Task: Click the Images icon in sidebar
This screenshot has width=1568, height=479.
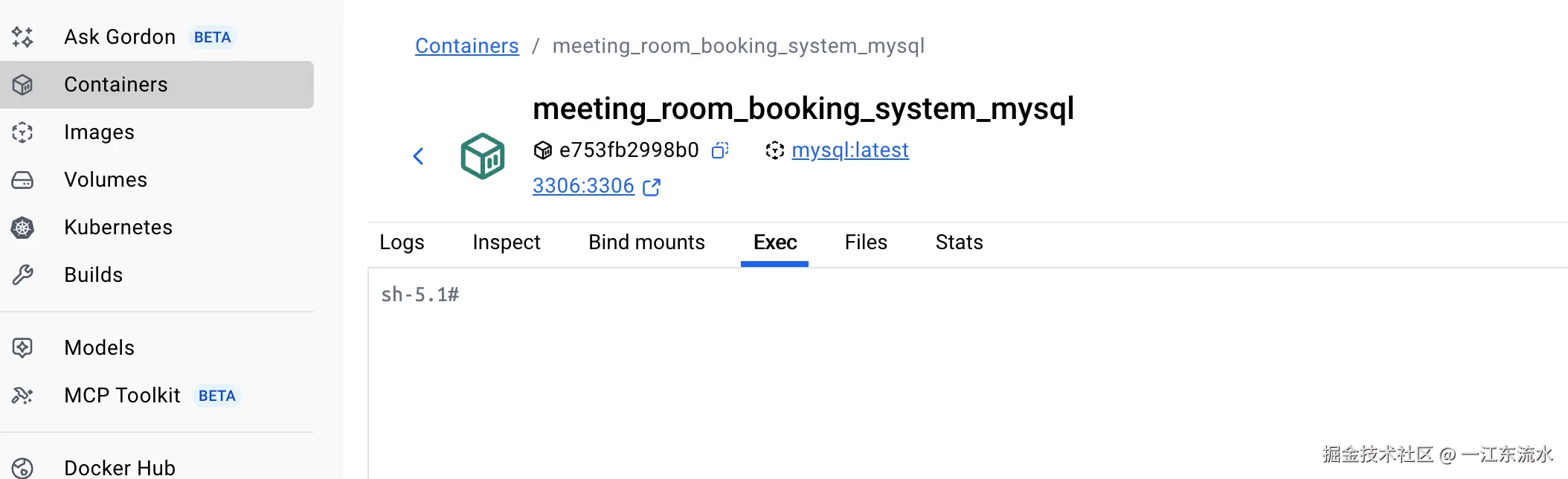Action: pos(22,132)
